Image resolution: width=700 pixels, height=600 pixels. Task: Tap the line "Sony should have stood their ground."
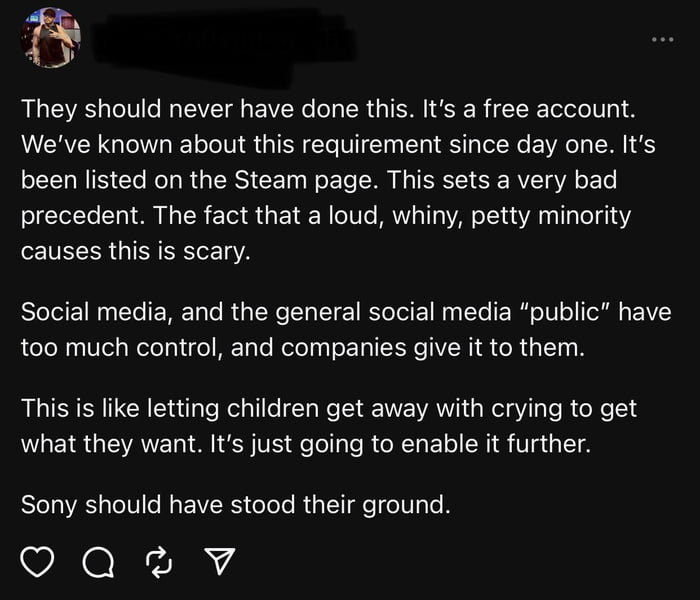(x=236, y=504)
